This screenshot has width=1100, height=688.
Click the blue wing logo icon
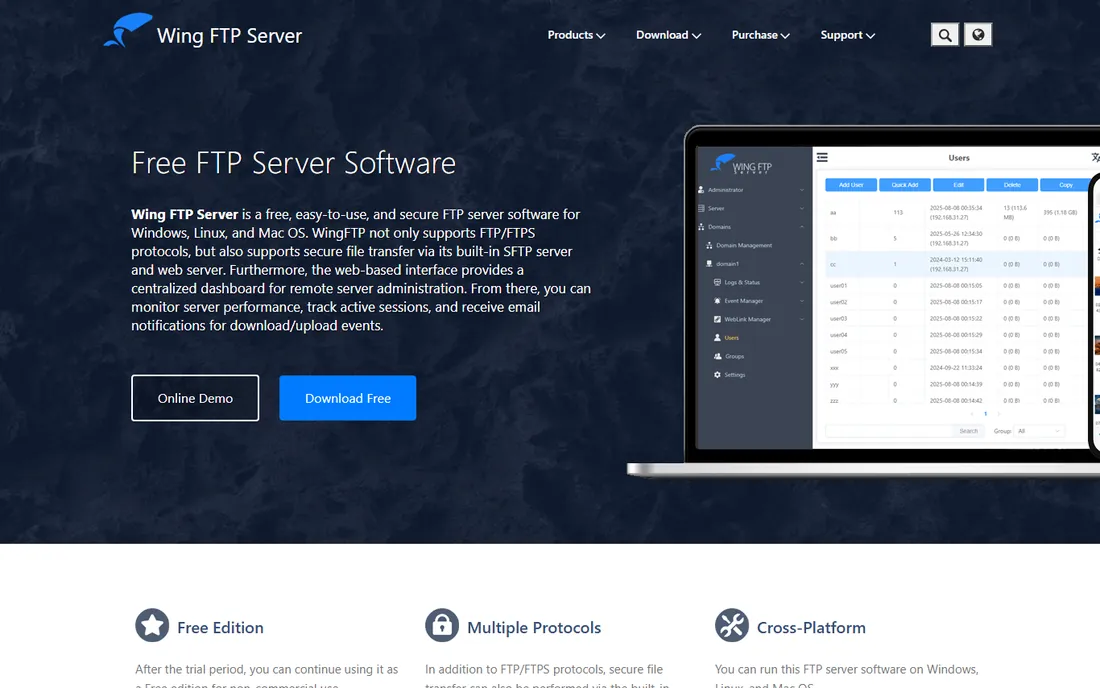pos(128,30)
